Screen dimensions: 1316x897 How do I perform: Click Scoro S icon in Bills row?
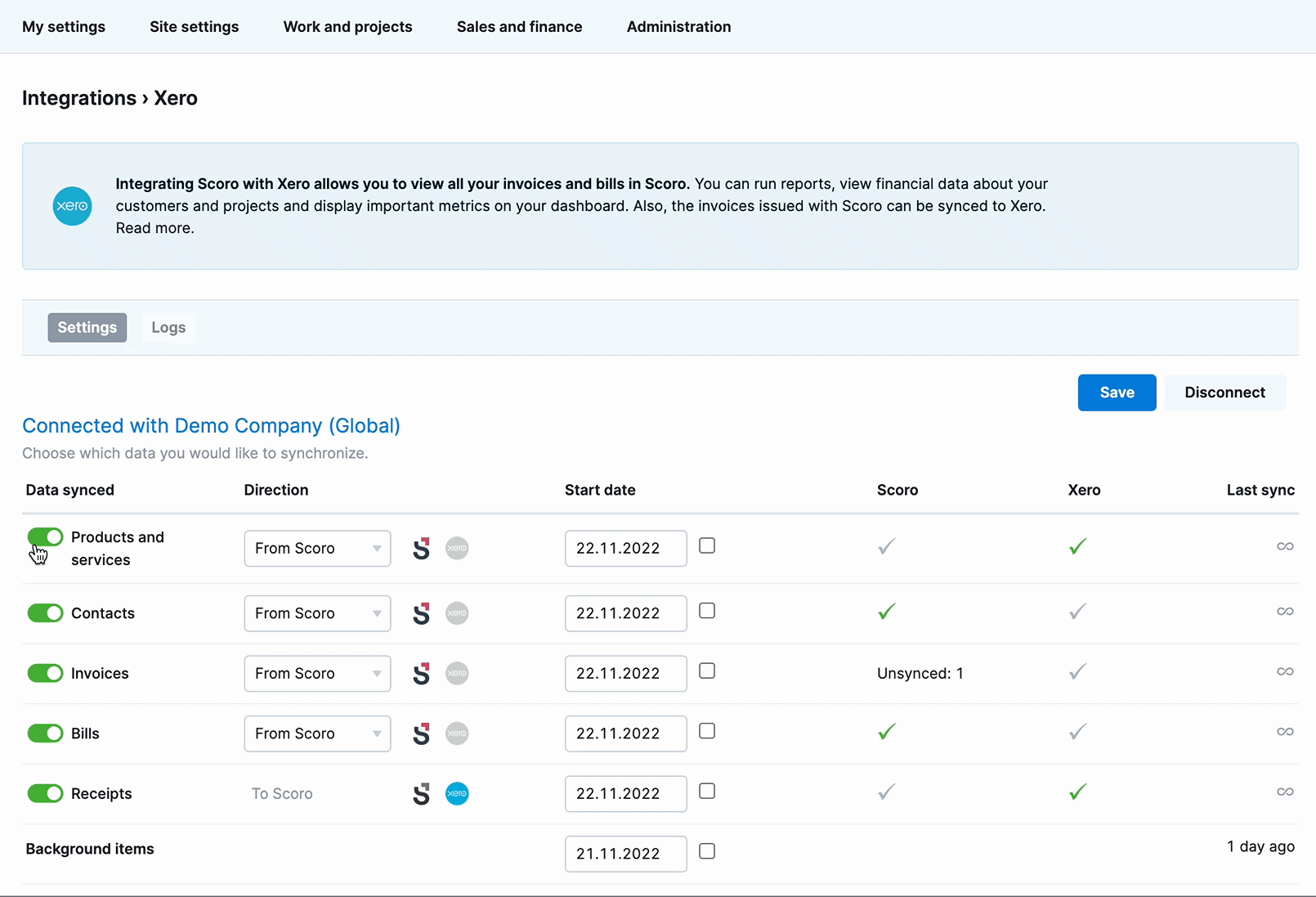click(x=421, y=733)
